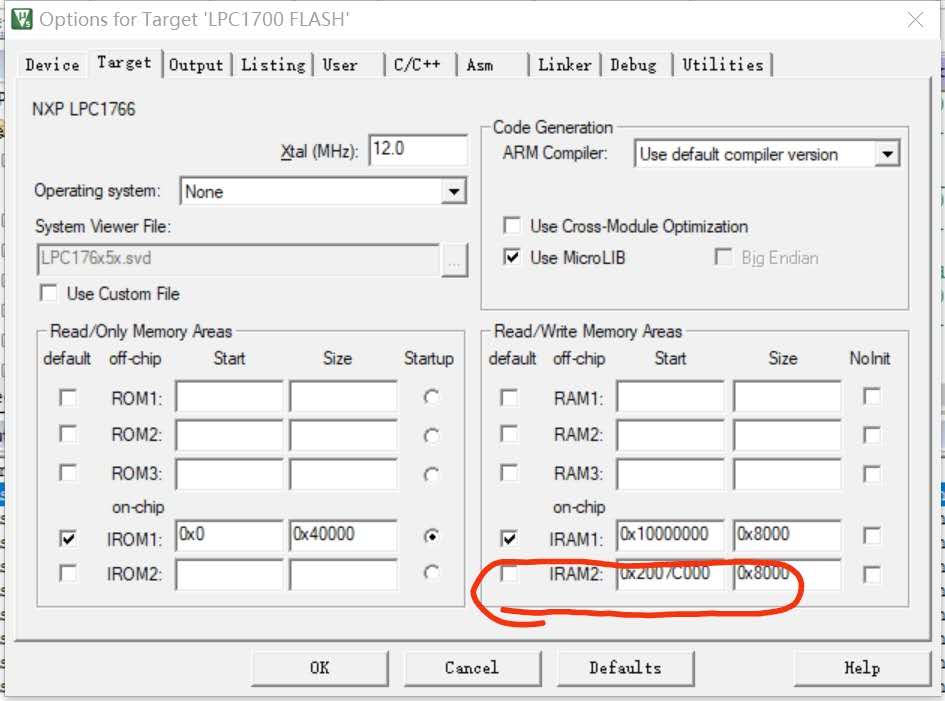
Task: Select Startup radio button for IROM2
Action: tap(430, 573)
